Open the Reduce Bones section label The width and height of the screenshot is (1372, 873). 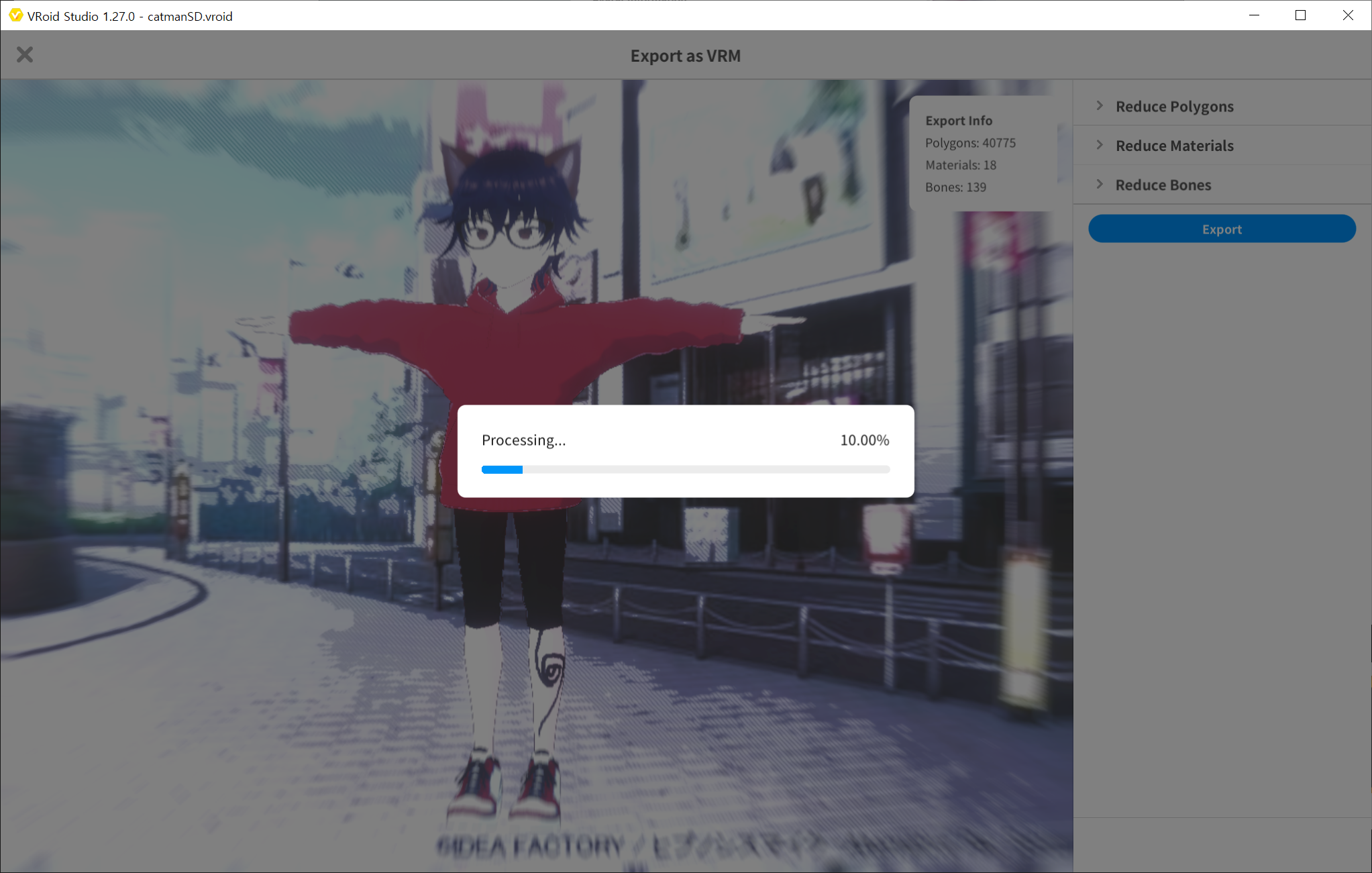point(1163,185)
